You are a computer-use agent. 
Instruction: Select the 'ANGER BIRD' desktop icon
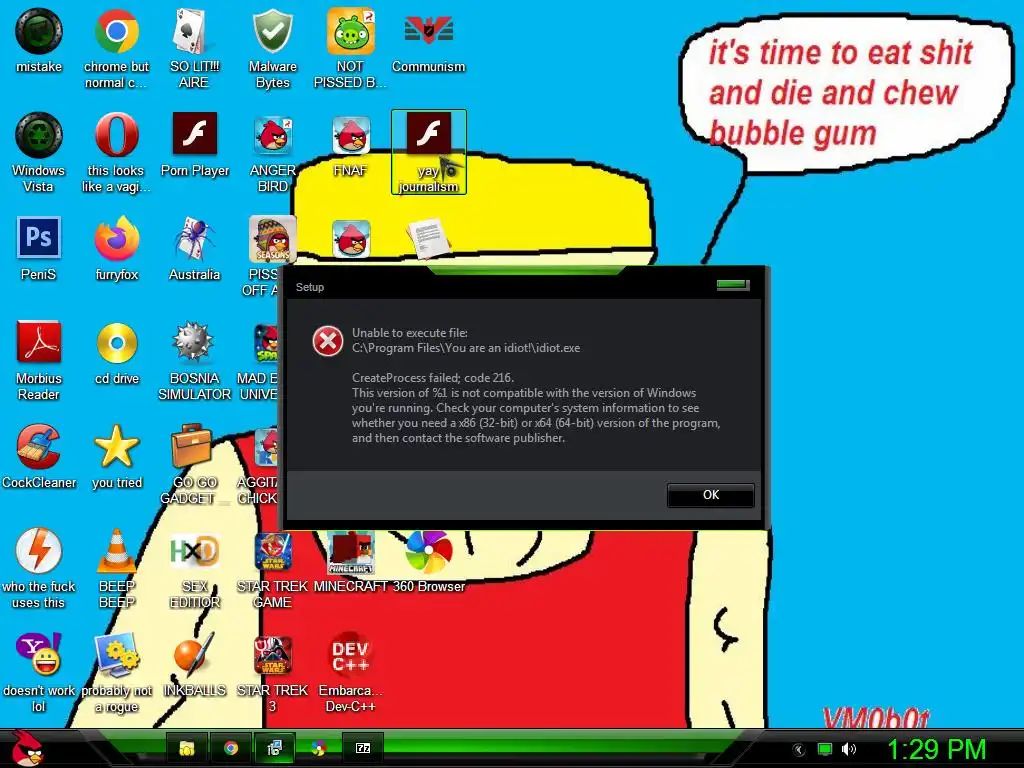[272, 153]
